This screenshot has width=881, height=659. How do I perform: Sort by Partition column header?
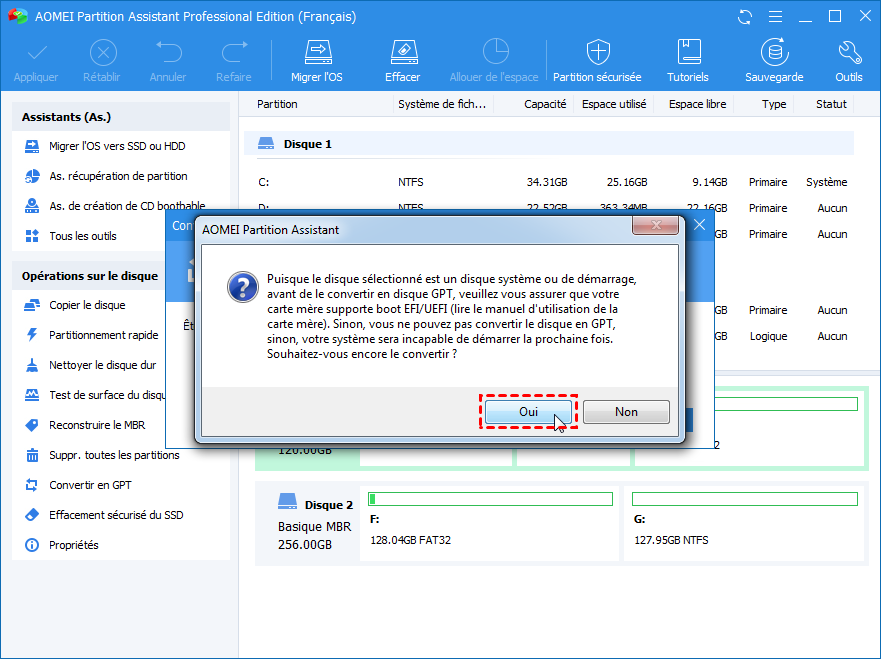(x=277, y=104)
